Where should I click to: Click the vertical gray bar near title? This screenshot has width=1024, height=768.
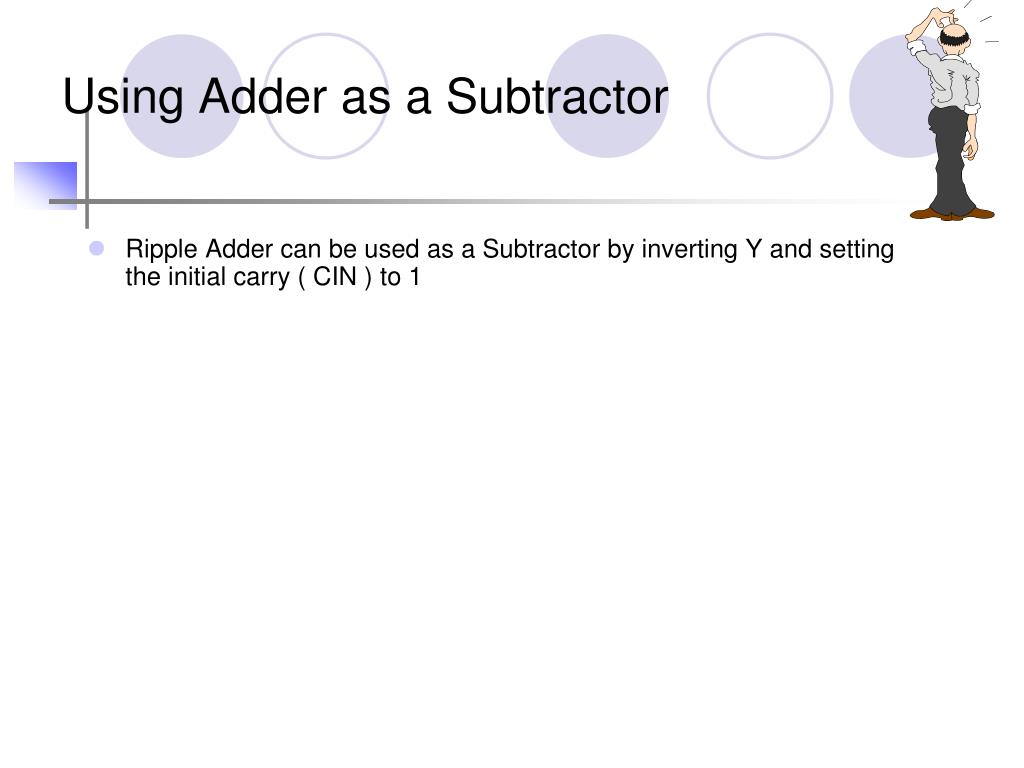tap(87, 170)
